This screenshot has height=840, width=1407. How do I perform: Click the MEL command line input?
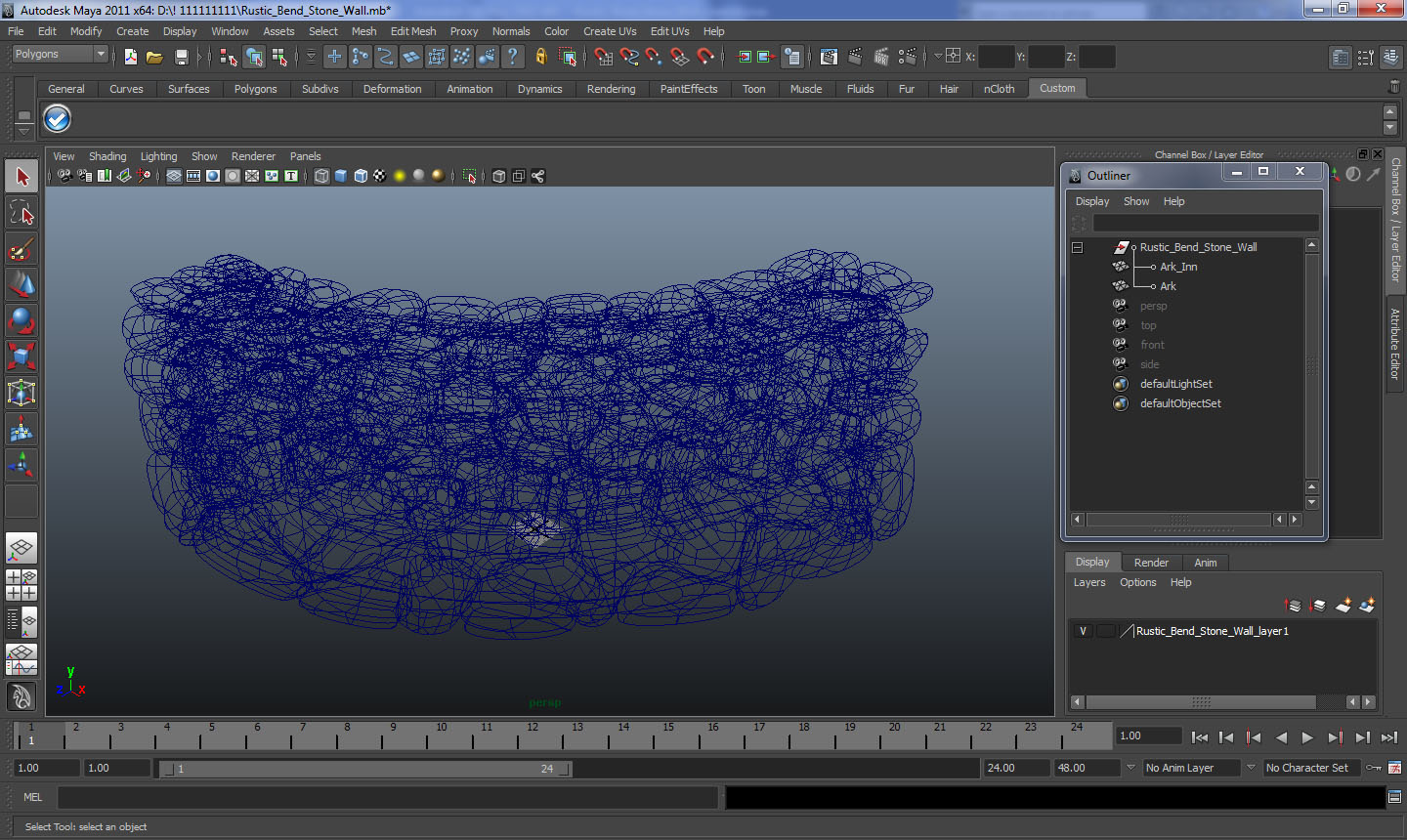pos(388,797)
